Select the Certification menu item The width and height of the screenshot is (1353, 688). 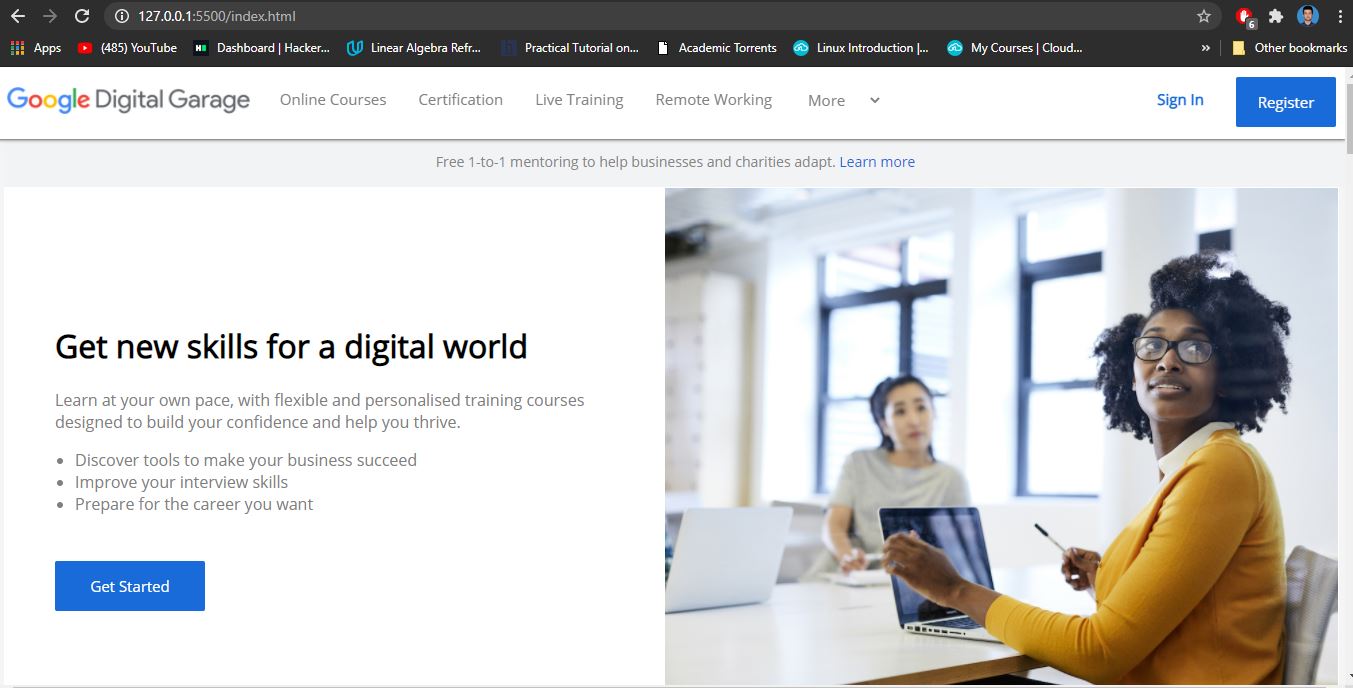(x=460, y=100)
